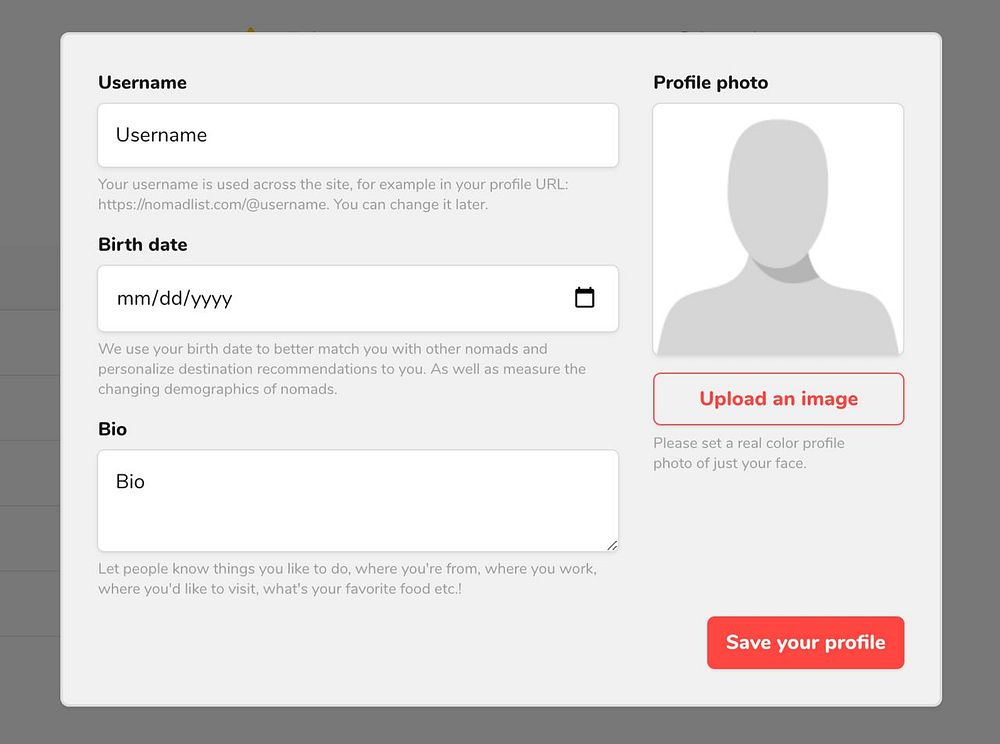Click dimmed background outside the dialog
Viewport: 1000px width, 744px height.
pyautogui.click(x=970, y=400)
